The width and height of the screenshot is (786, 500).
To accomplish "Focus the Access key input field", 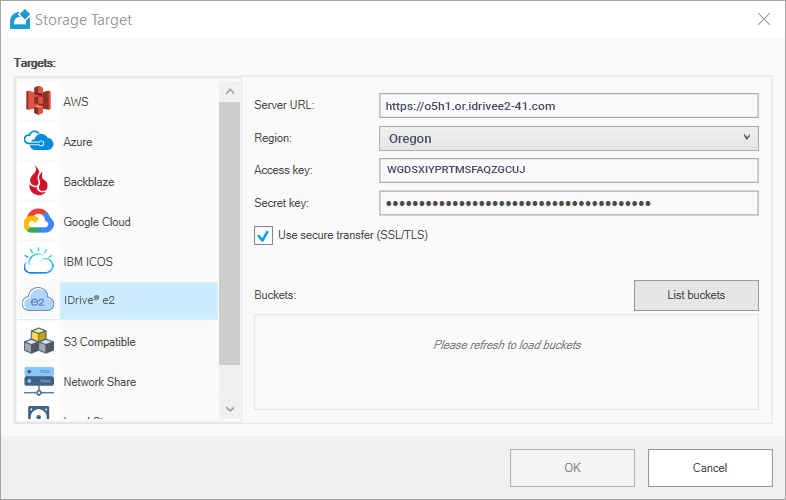I will [568, 170].
